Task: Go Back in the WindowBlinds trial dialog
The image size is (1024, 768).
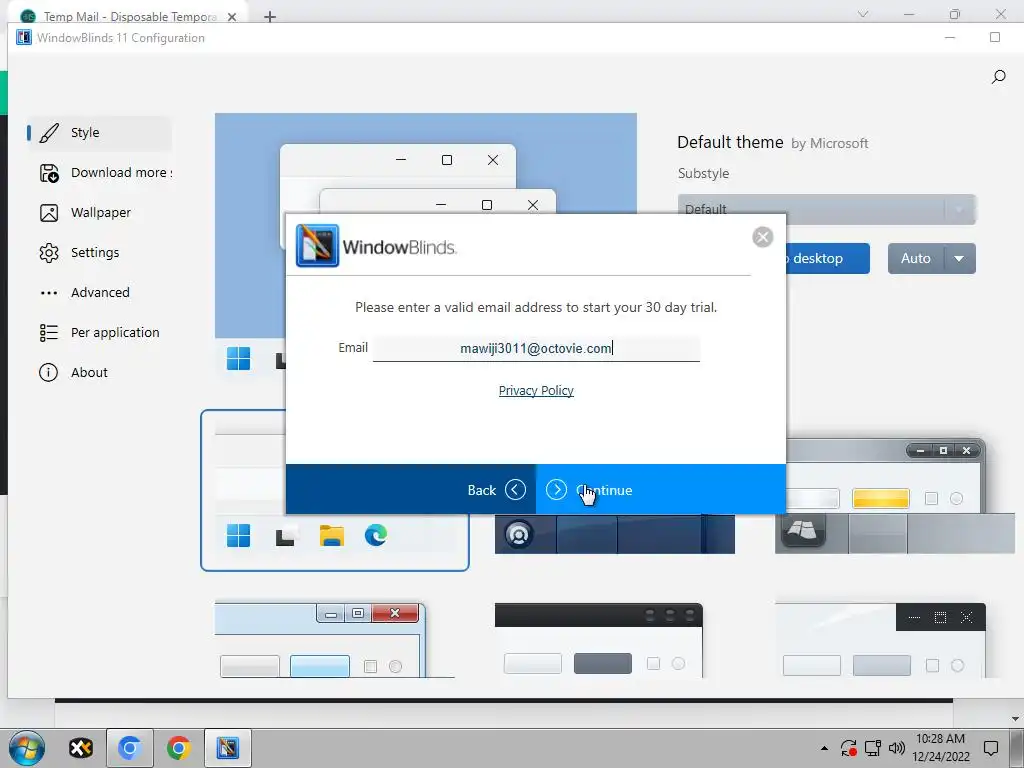Action: 411,490
